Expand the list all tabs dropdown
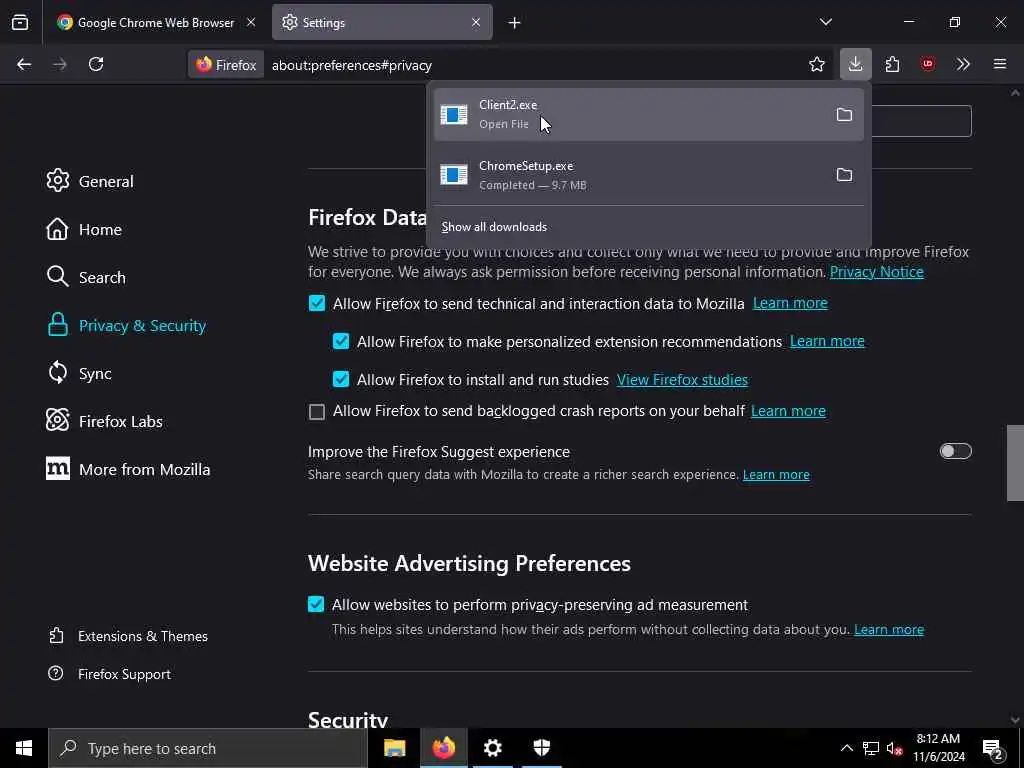This screenshot has width=1024, height=768. click(x=825, y=22)
